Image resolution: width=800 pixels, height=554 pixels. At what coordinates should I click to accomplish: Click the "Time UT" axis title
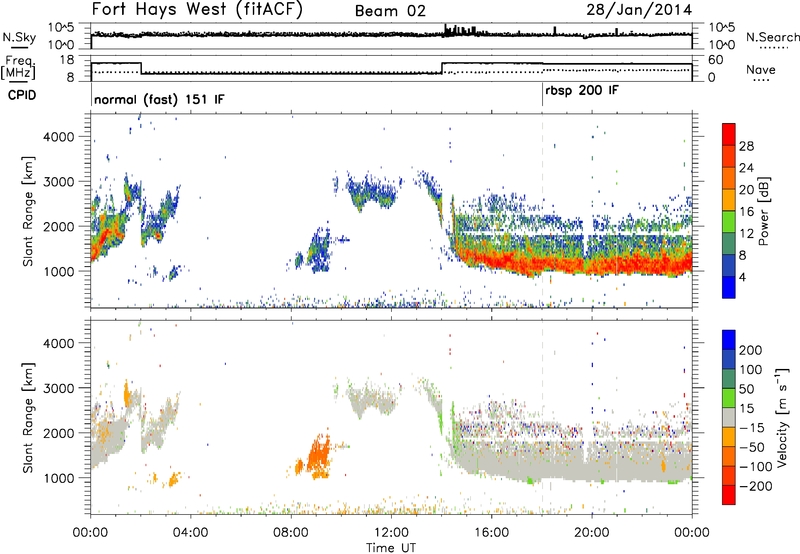point(391,547)
